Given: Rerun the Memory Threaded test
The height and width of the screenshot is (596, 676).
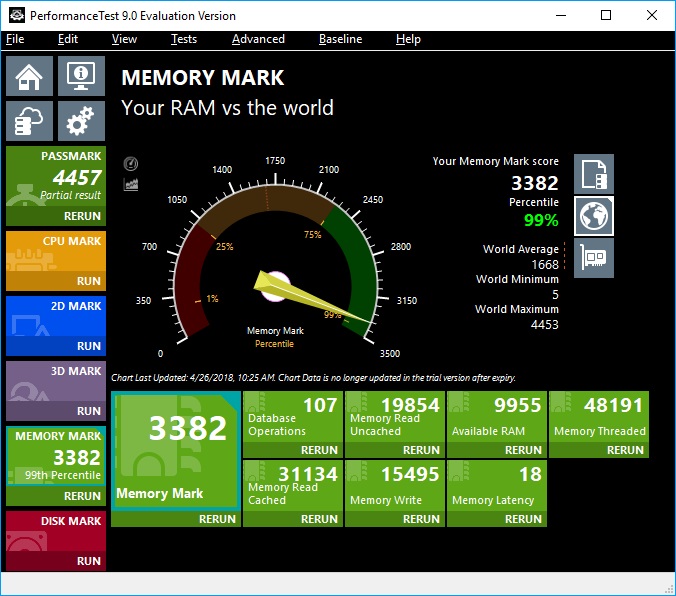Looking at the screenshot, I should click(x=625, y=450).
